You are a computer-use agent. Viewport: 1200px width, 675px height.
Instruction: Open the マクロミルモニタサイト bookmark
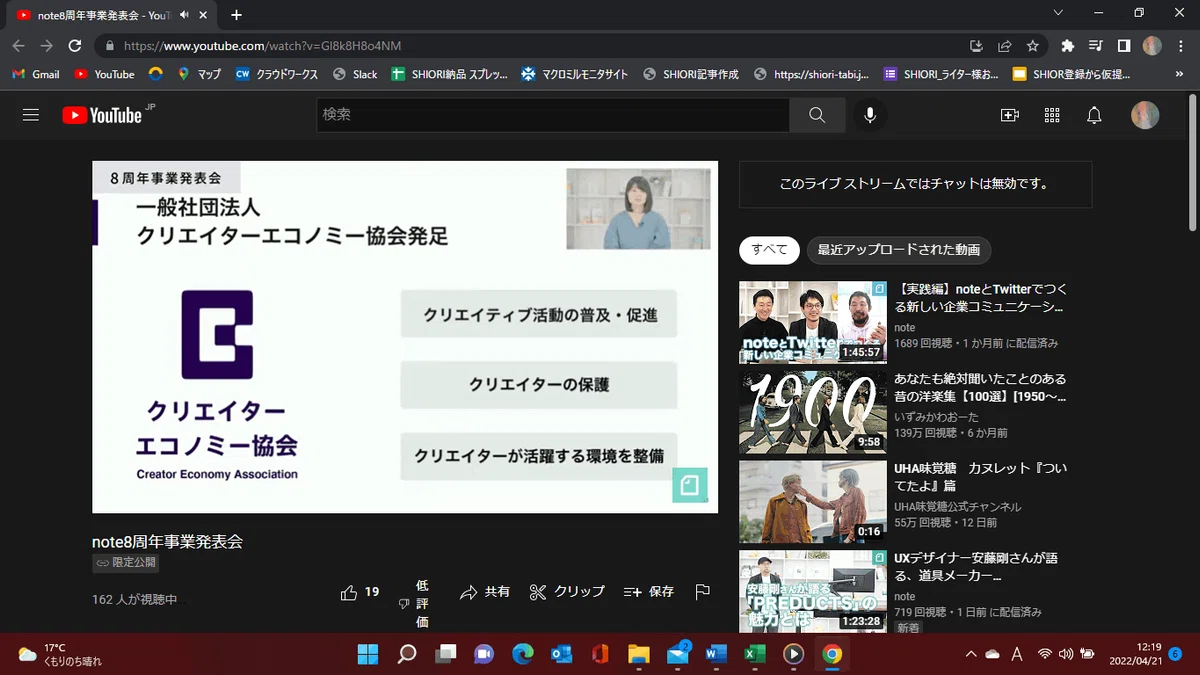[x=575, y=74]
